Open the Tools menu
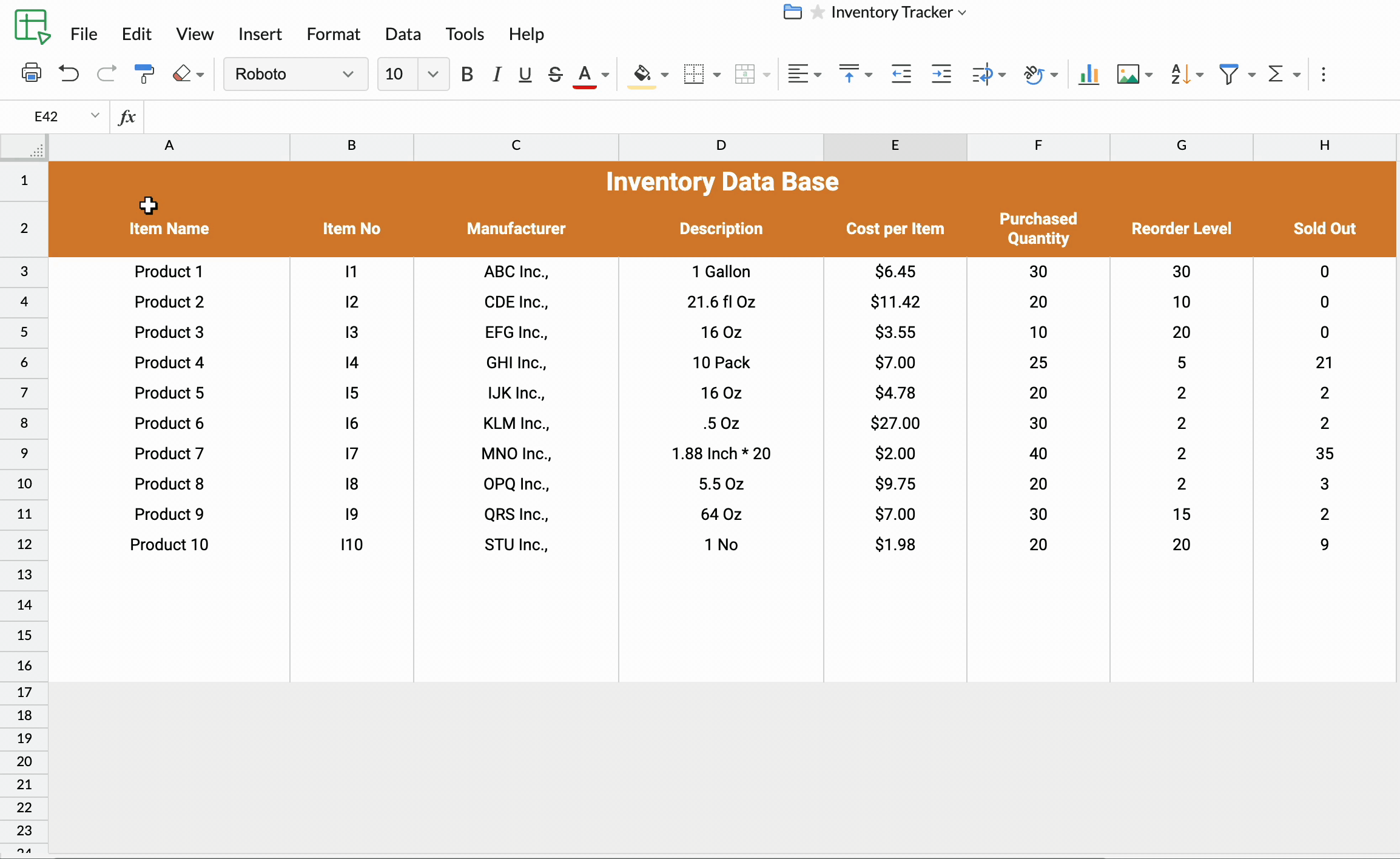This screenshot has width=1400, height=859. tap(465, 34)
